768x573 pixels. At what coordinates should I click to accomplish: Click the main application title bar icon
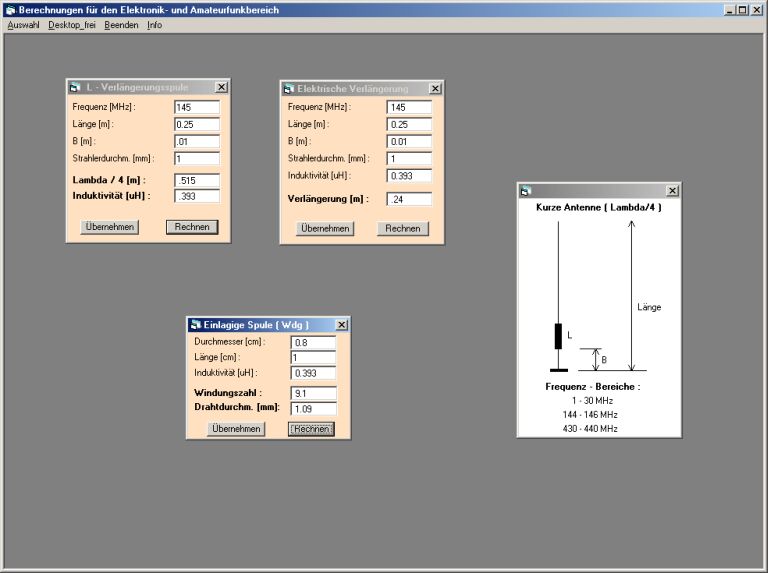pos(9,9)
